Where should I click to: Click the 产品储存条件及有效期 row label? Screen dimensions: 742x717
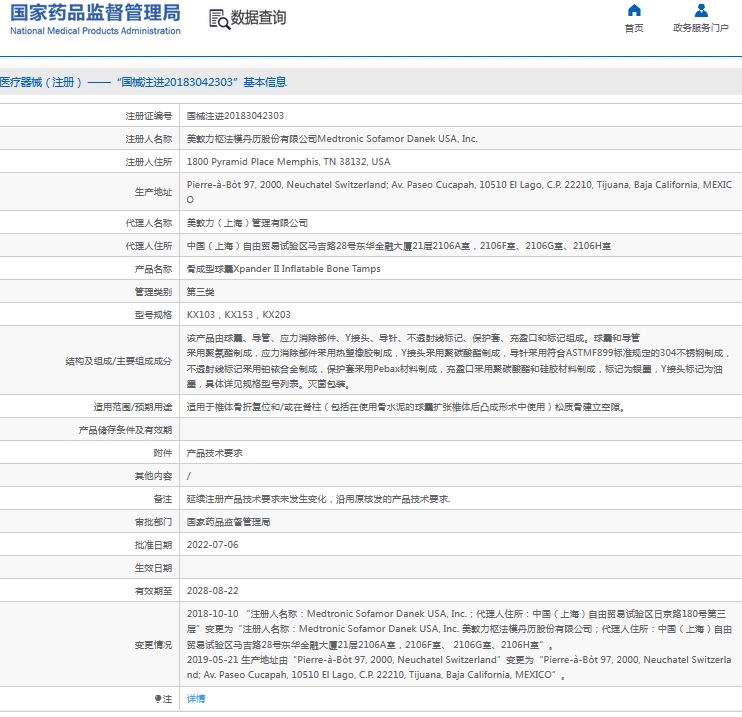[x=125, y=430]
